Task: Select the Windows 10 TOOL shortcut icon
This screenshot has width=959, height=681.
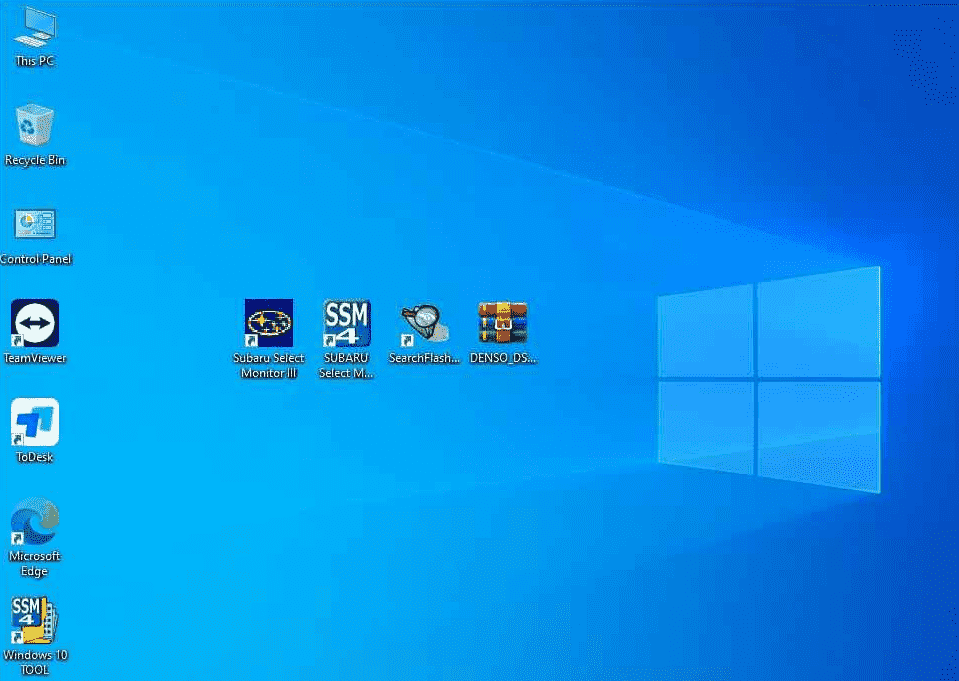Action: [35, 620]
